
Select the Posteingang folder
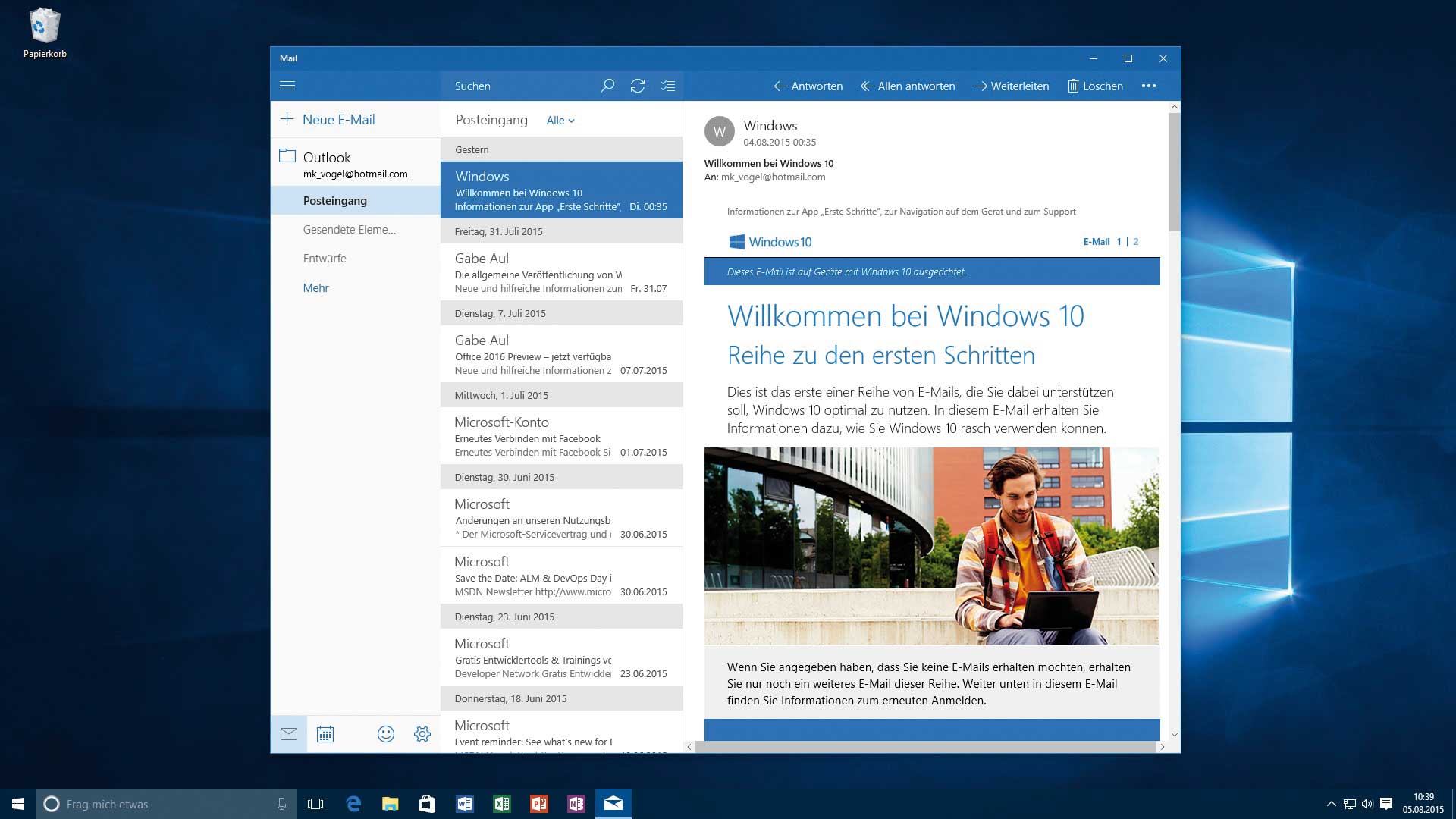tap(356, 200)
